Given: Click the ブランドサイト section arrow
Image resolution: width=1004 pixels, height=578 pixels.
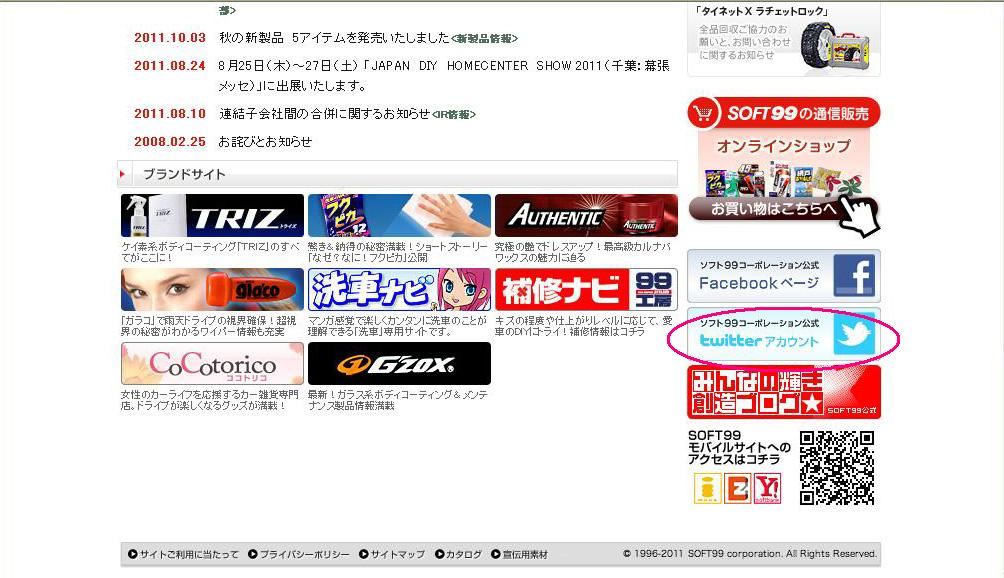Looking at the screenshot, I should pos(122,174).
